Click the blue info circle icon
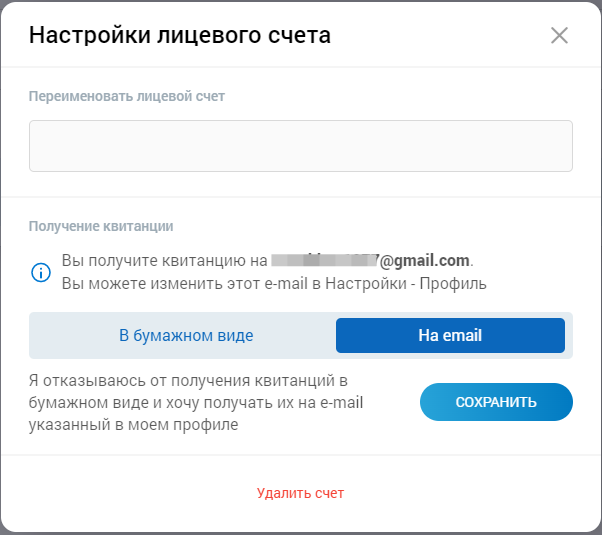The image size is (602, 535). [x=41, y=272]
